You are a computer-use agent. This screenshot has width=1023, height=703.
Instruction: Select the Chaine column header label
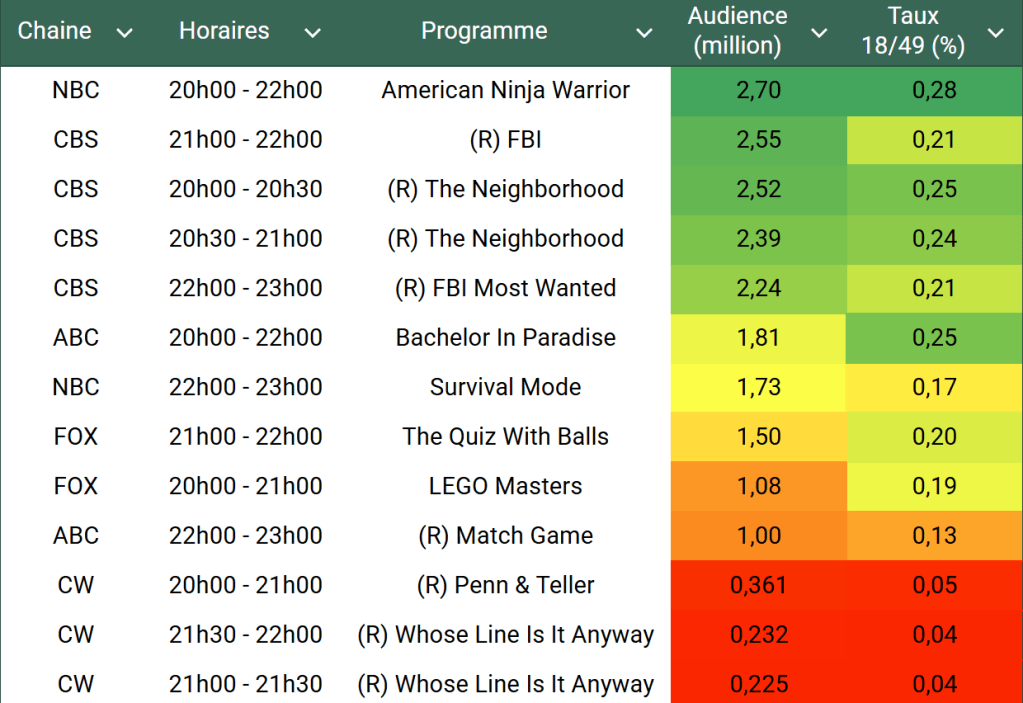pos(55,31)
